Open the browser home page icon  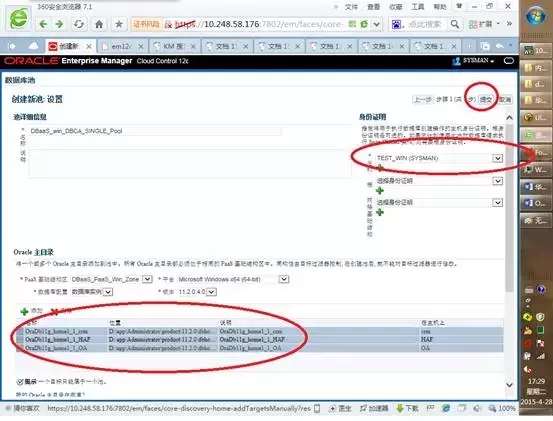[99, 24]
